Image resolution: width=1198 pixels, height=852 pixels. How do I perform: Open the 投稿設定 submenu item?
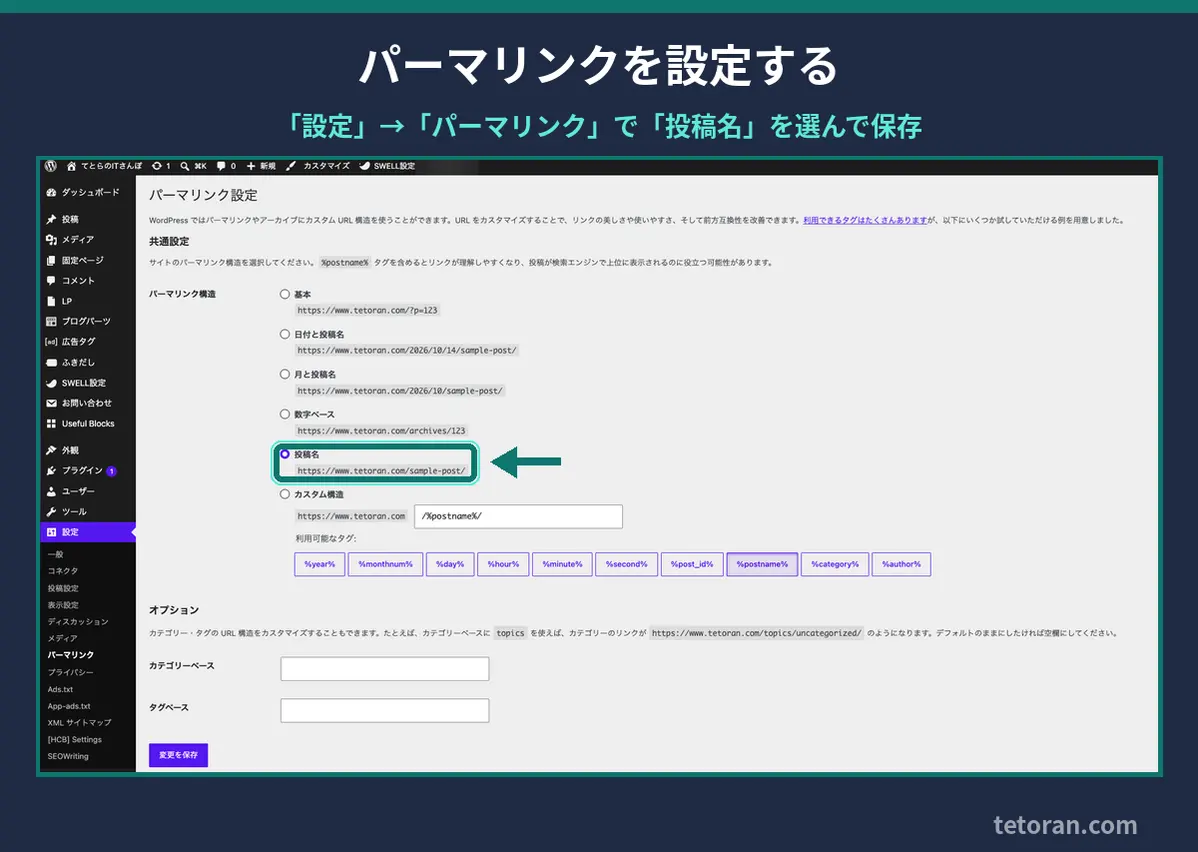(x=63, y=588)
